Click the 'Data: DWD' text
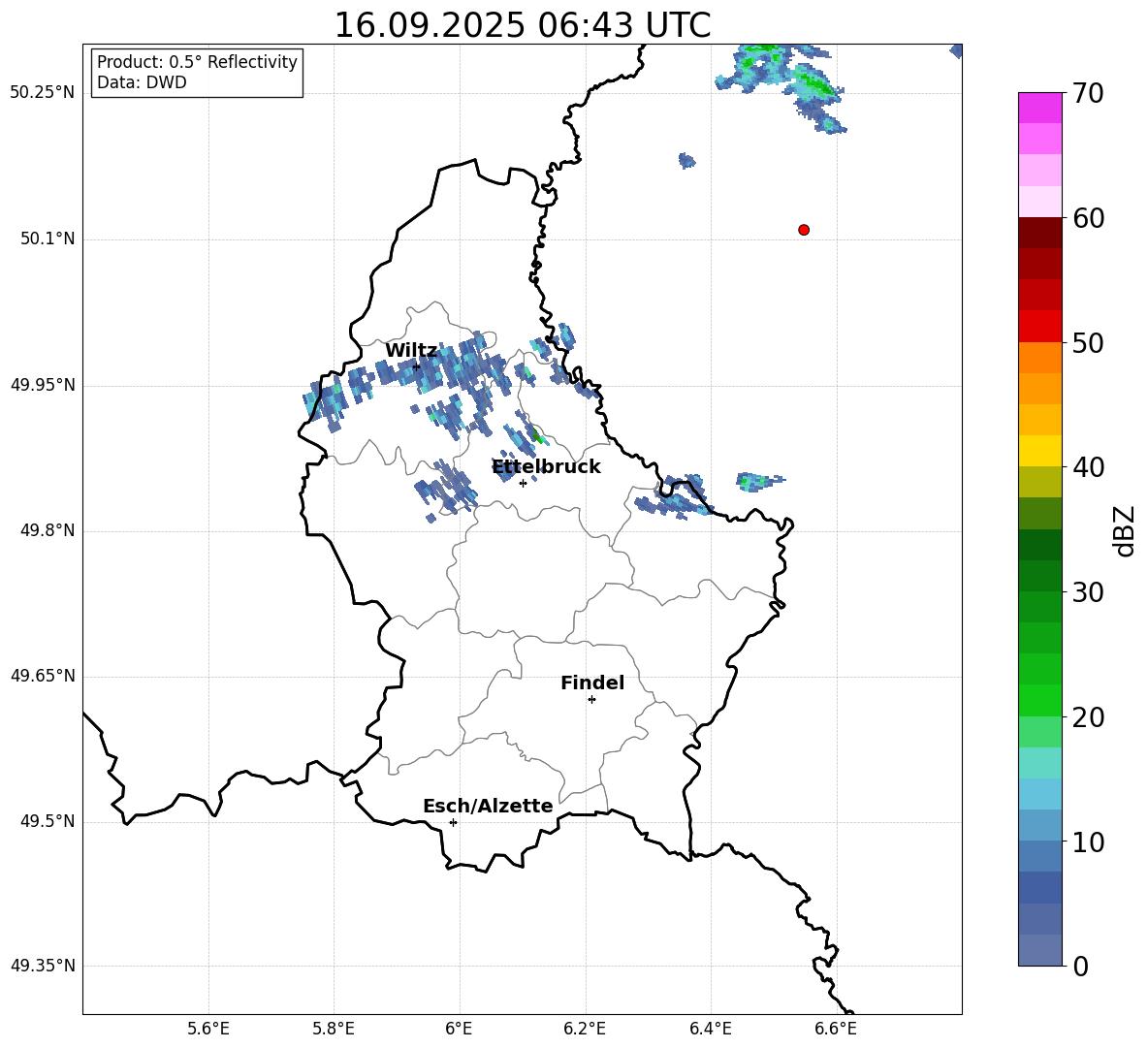This screenshot has height=1048, width=1148. click(x=142, y=82)
